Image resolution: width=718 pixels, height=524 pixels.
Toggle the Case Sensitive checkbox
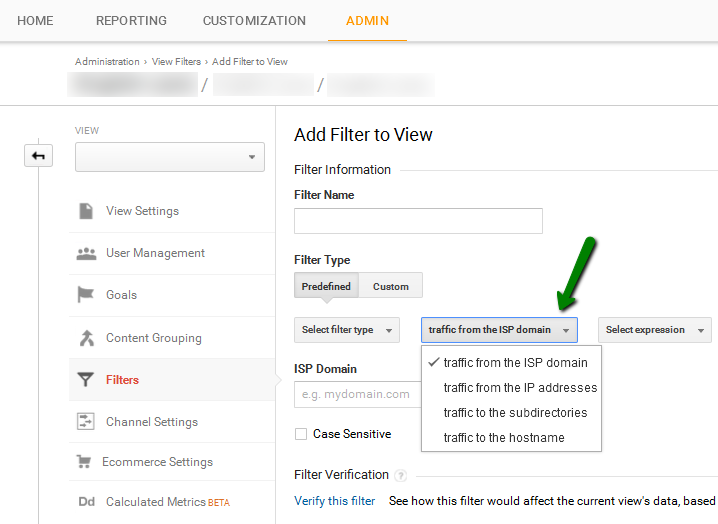point(301,434)
